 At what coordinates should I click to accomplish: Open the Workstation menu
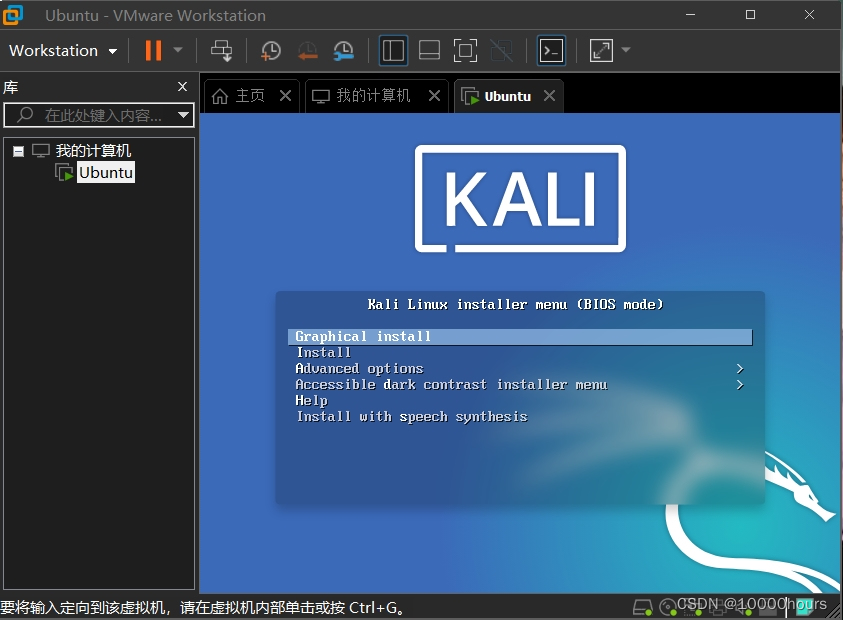[63, 51]
